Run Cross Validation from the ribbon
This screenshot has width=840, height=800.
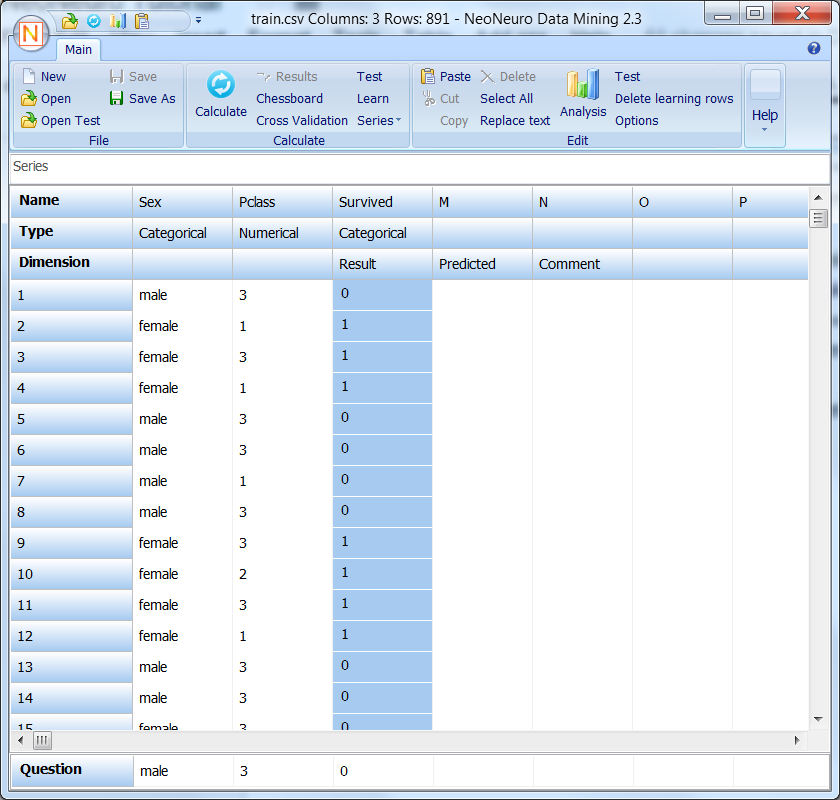[x=302, y=121]
